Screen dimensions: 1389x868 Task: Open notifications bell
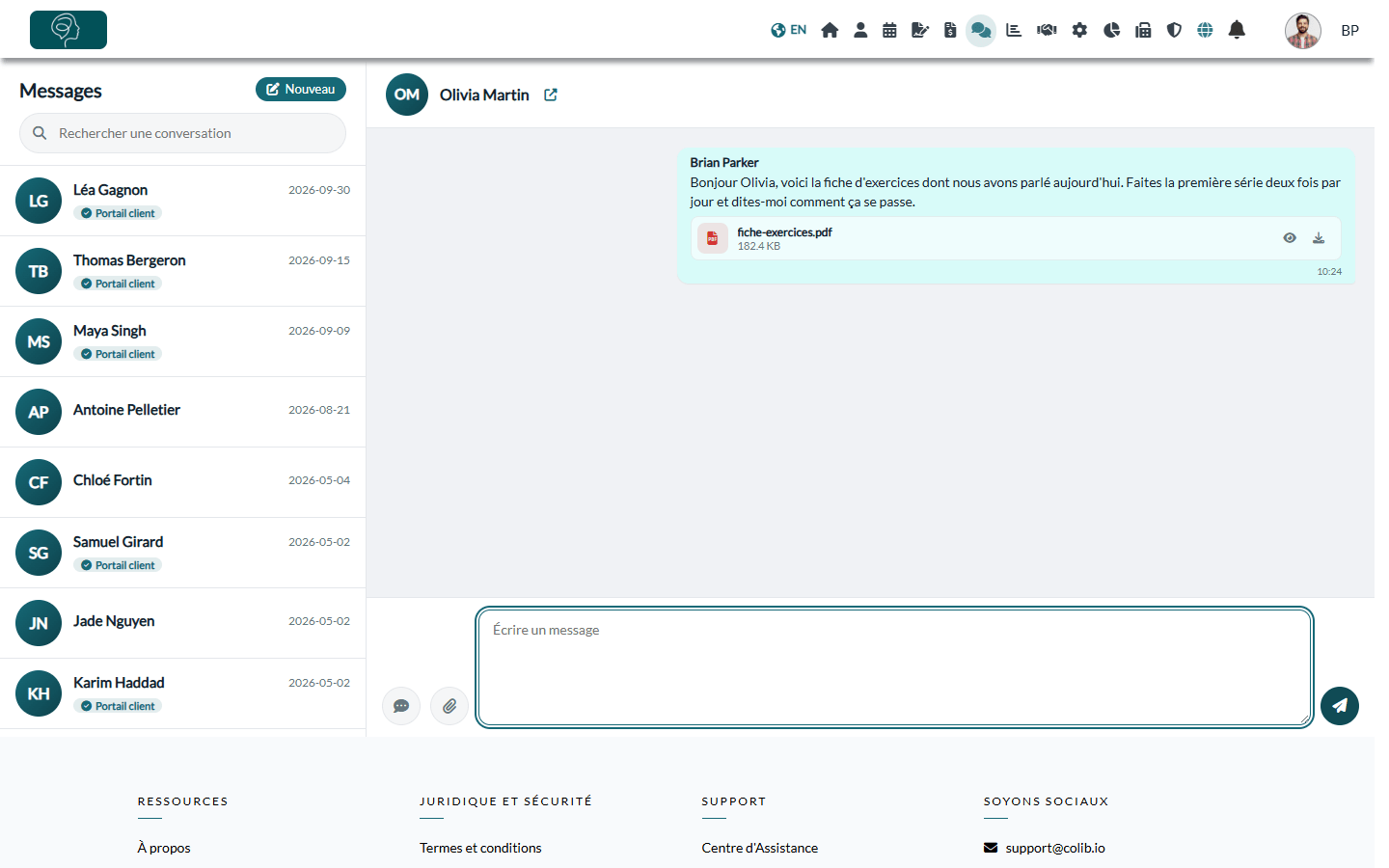1237,30
